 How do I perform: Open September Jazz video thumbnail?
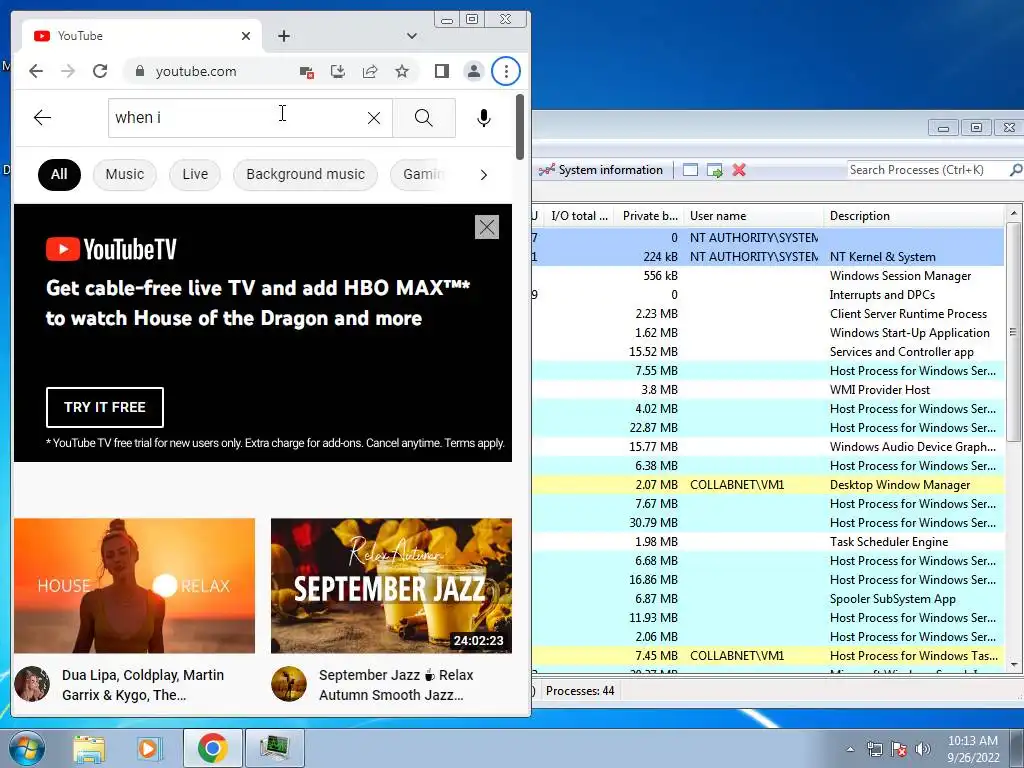391,586
